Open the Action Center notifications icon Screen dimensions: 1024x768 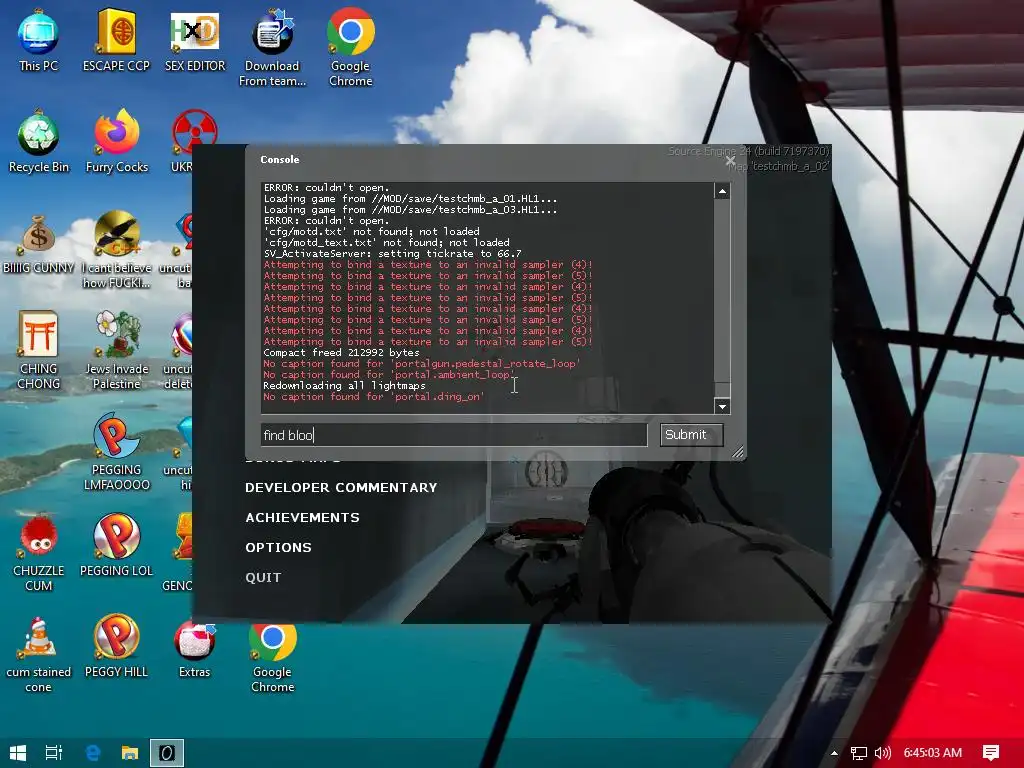coord(991,753)
